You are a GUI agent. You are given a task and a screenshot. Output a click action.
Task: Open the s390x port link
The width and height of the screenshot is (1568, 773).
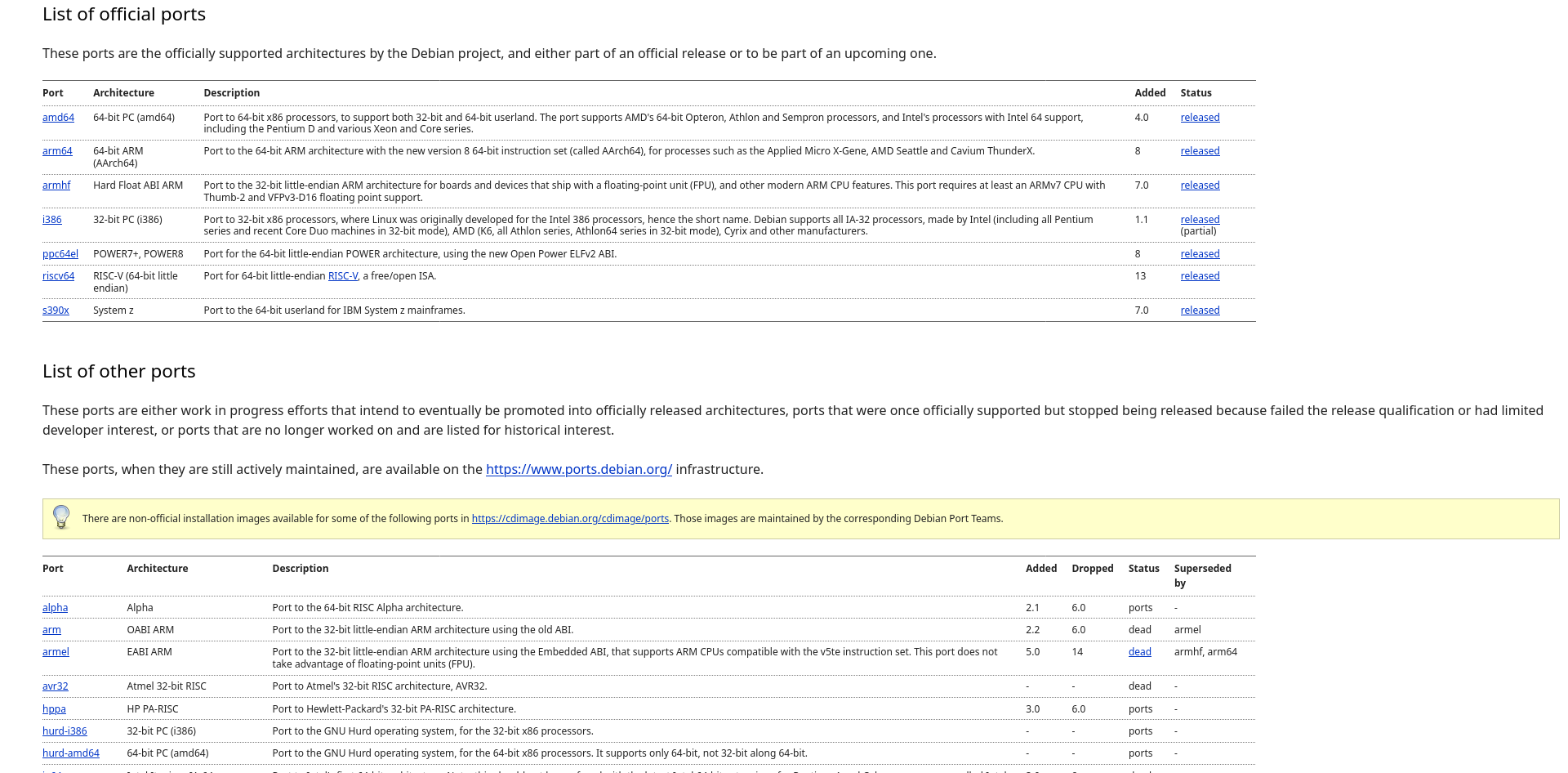pos(56,311)
